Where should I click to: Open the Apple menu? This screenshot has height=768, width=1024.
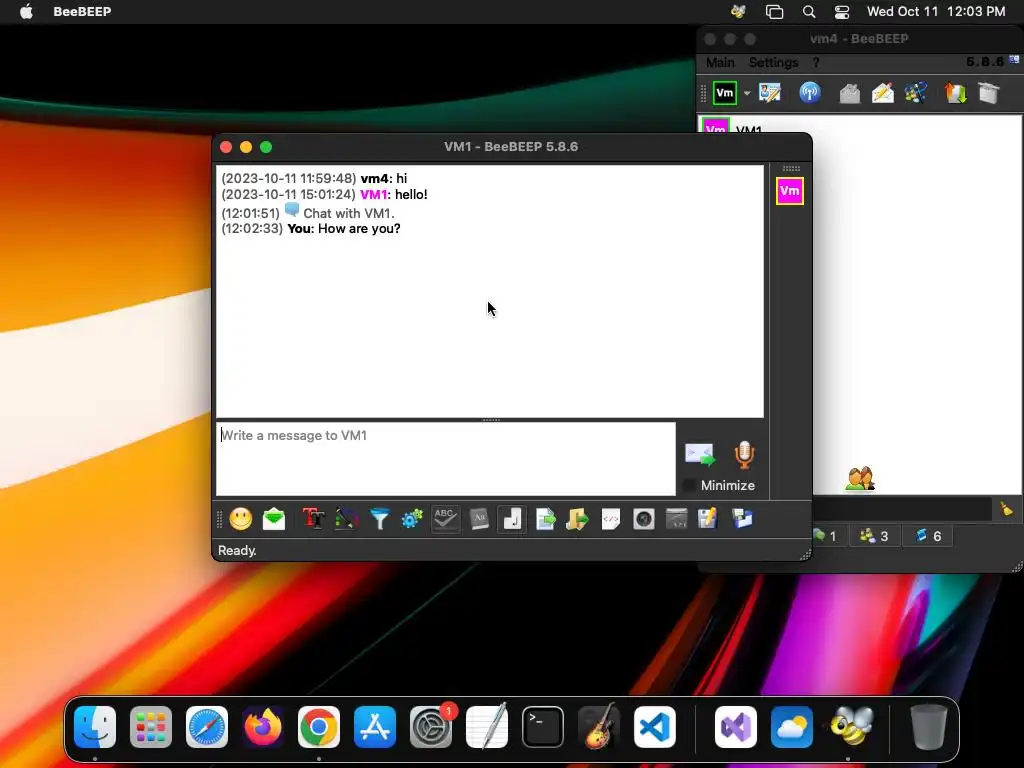[26, 11]
